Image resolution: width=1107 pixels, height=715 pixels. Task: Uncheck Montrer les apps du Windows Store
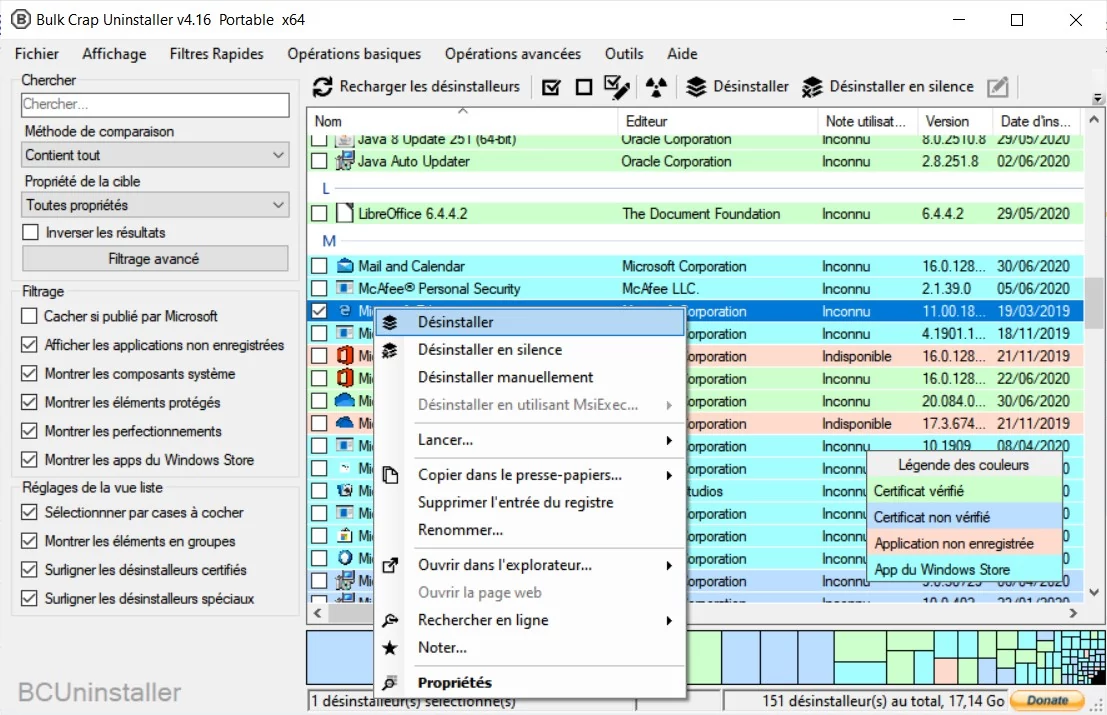tap(29, 459)
